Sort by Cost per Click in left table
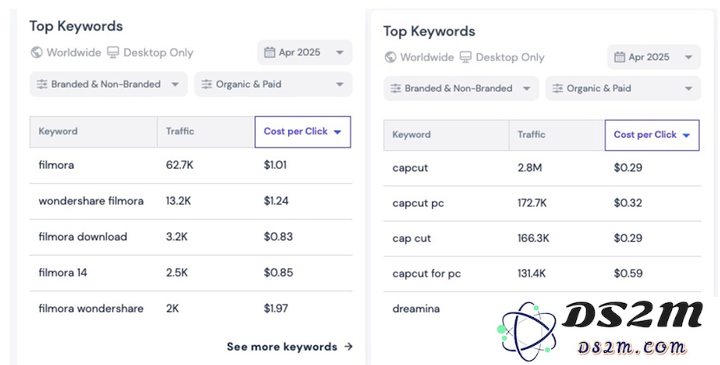Viewport: 720px width, 365px height. tap(303, 131)
